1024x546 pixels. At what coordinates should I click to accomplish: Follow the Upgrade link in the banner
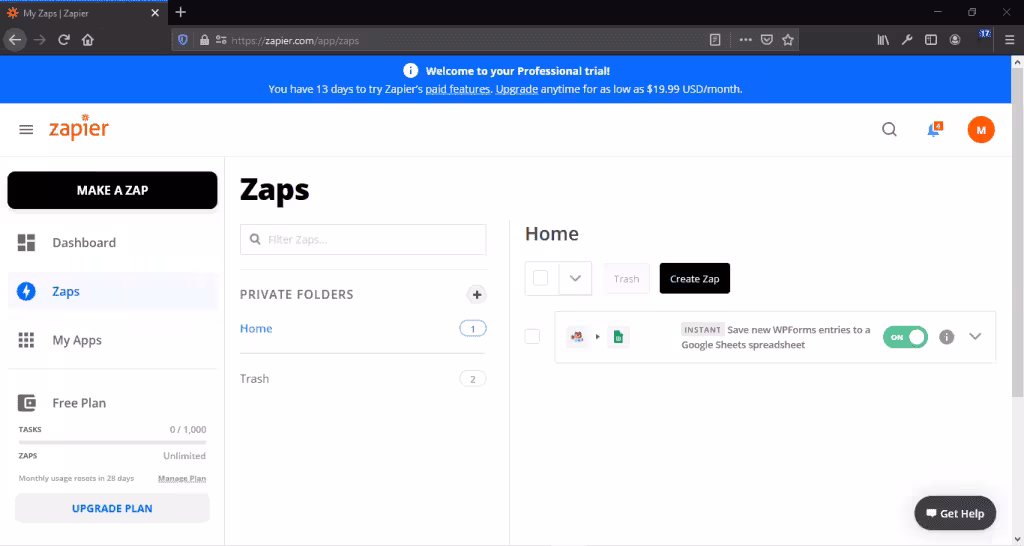pos(517,89)
